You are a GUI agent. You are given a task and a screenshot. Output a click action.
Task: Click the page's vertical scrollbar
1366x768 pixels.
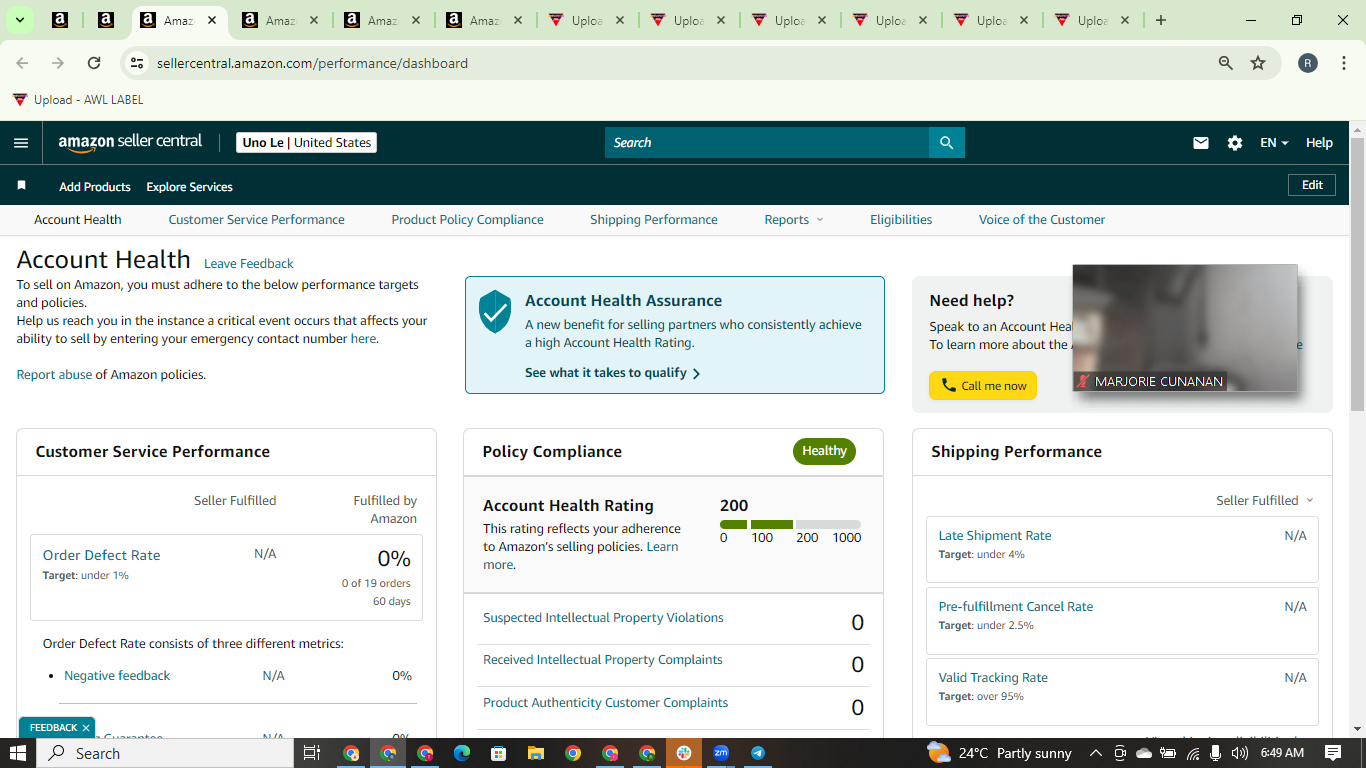click(x=1357, y=275)
